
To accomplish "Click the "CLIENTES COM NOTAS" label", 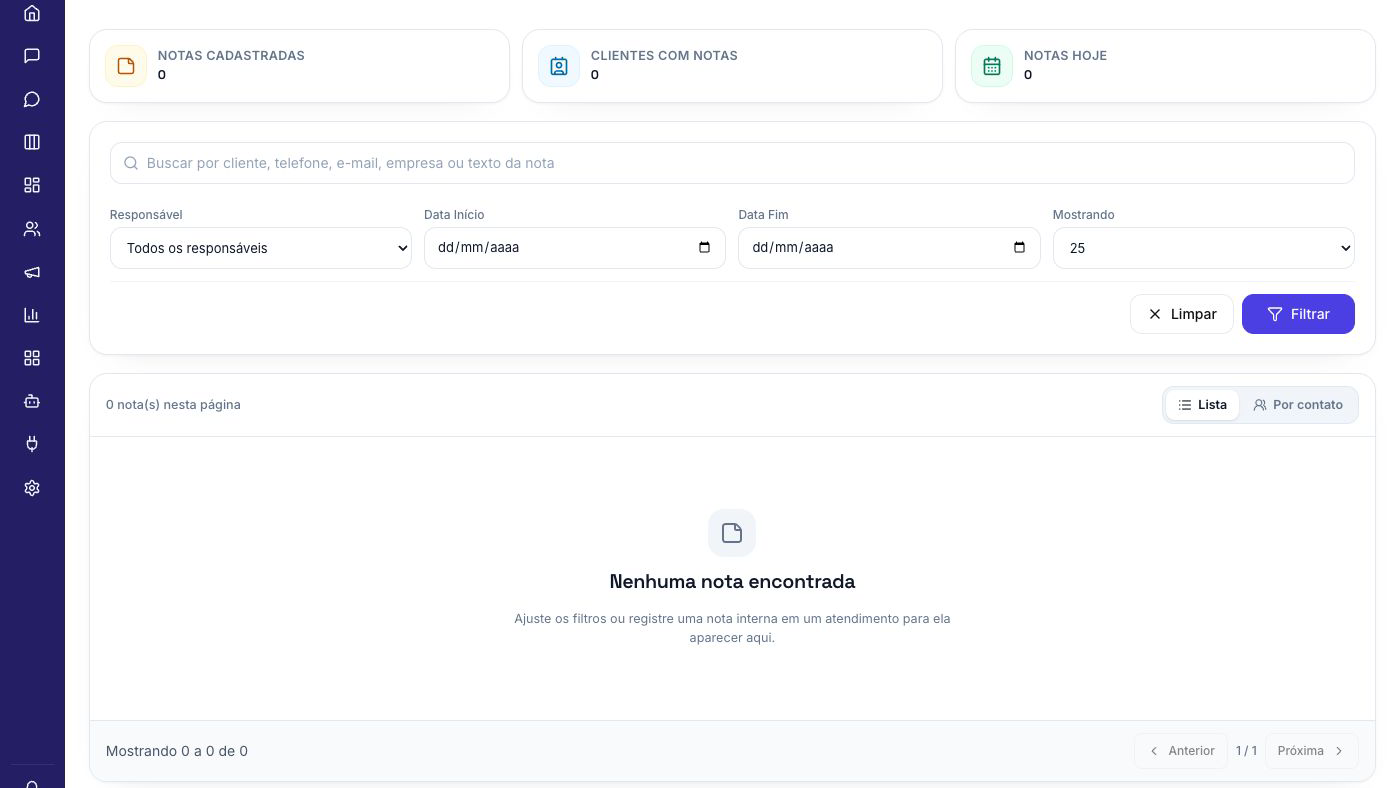I will pos(664,56).
